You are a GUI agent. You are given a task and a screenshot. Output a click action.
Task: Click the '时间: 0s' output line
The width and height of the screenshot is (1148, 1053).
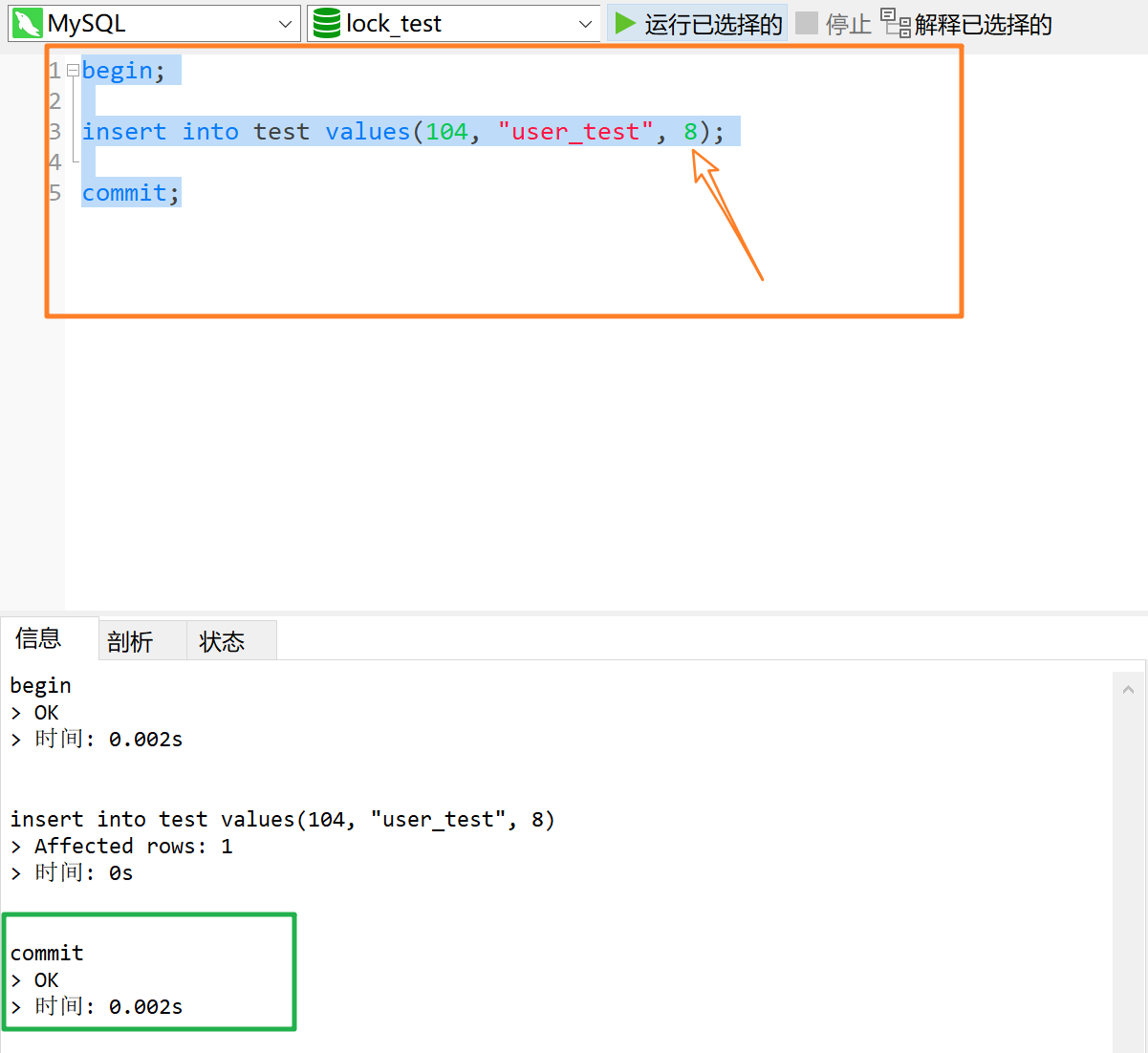click(72, 872)
